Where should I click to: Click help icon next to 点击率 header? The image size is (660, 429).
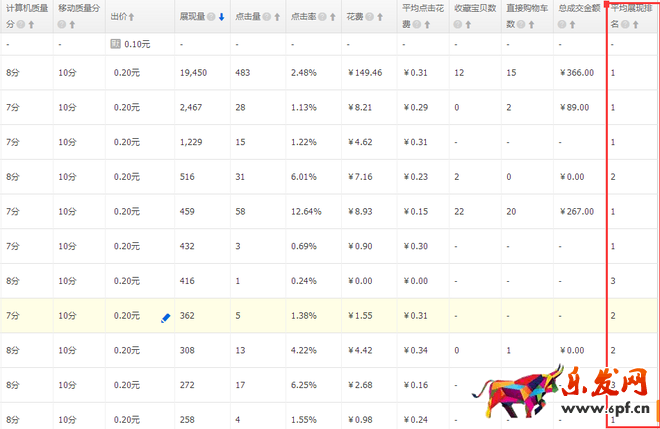(x=321, y=17)
